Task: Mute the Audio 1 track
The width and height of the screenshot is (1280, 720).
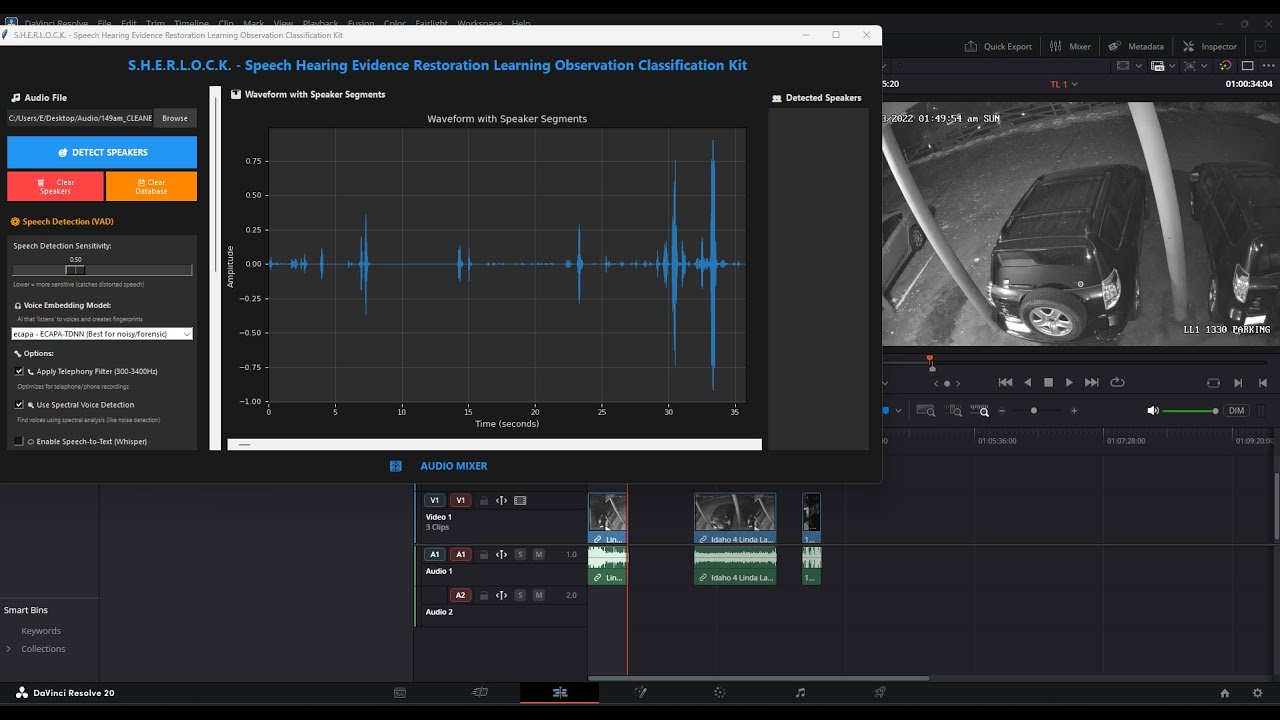Action: click(539, 554)
